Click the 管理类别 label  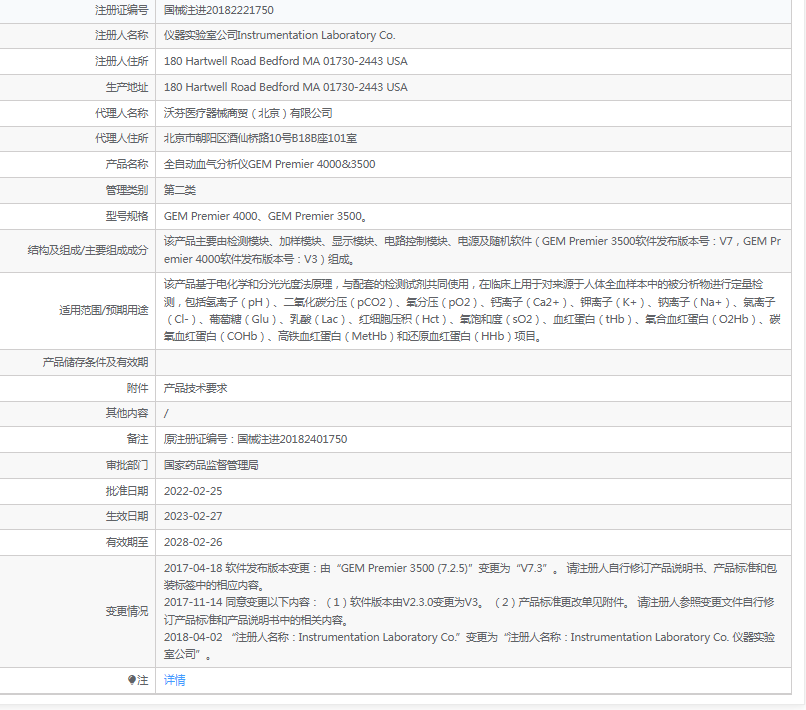127,190
